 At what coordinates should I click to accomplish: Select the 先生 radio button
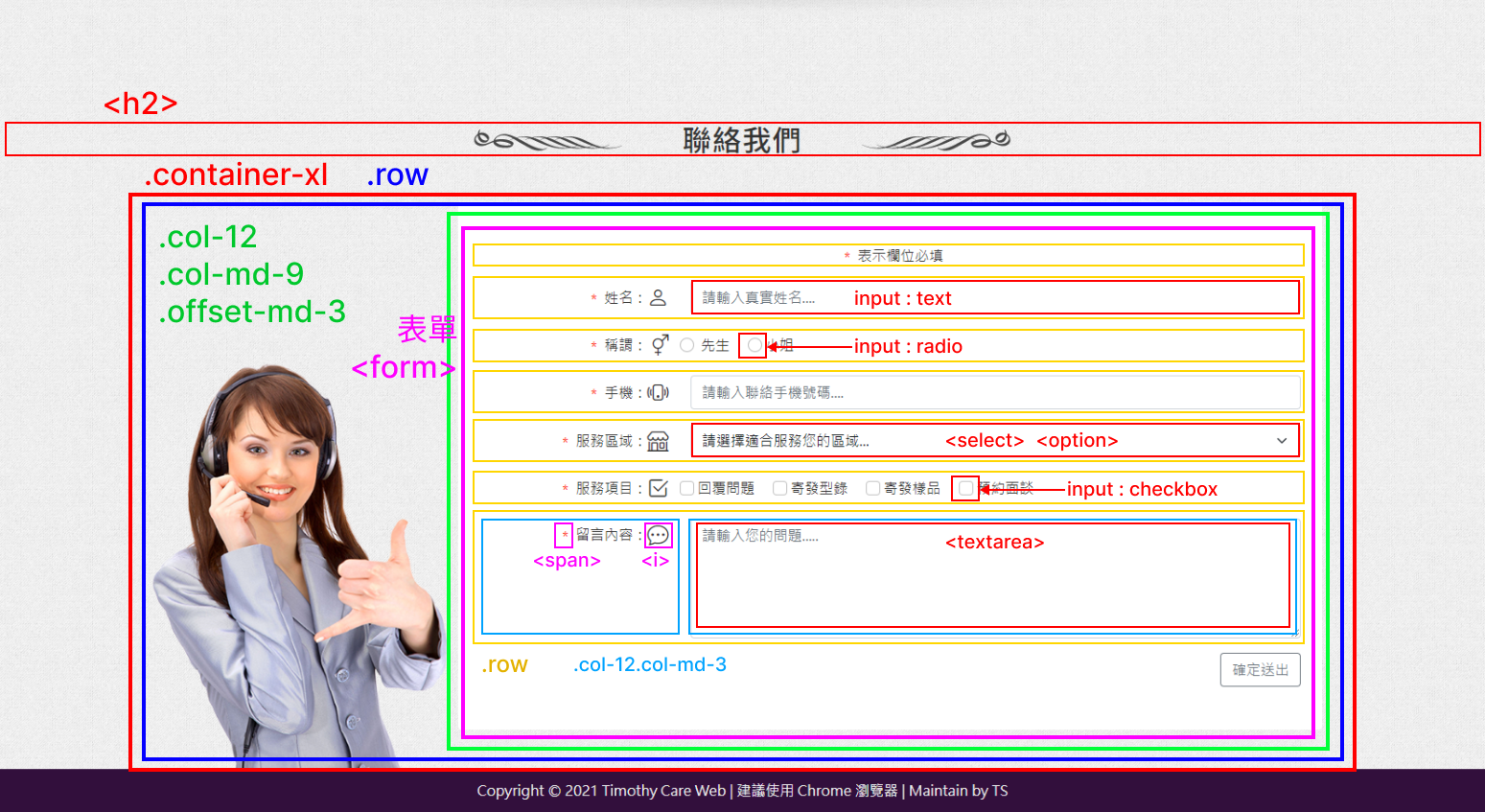(686, 345)
